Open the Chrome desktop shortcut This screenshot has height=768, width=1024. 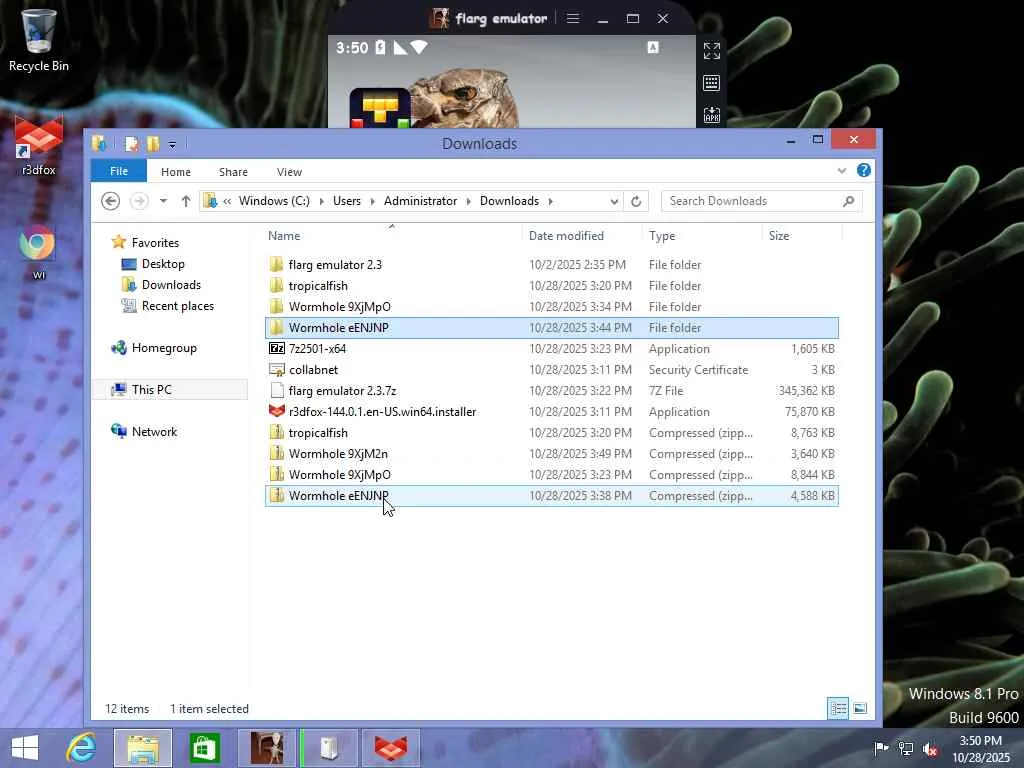tap(37, 252)
